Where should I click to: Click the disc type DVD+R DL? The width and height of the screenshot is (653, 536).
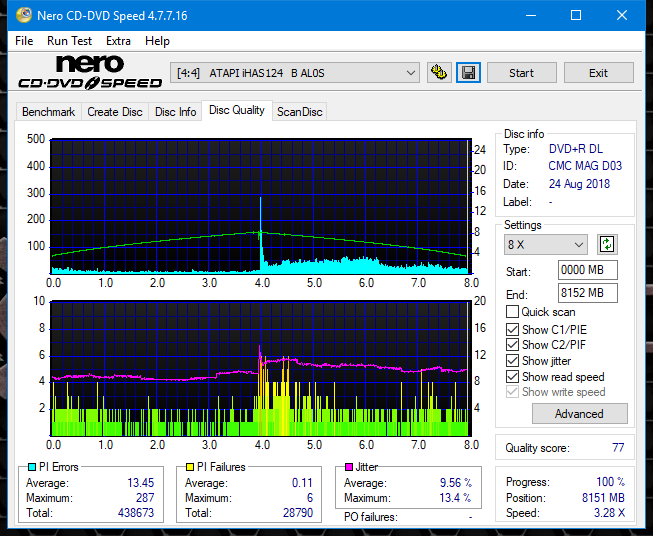point(576,149)
